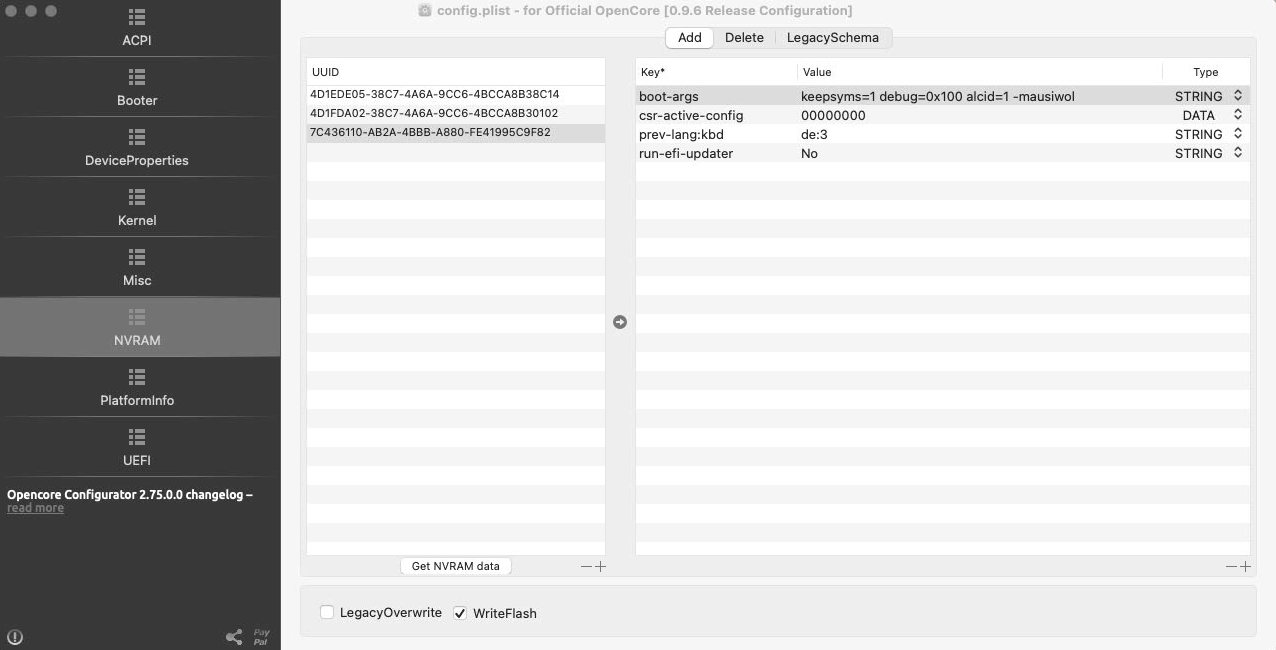Screen dimensions: 1276x650
Task: Select the run-efi-updater key cell
Action: pyautogui.click(x=716, y=153)
